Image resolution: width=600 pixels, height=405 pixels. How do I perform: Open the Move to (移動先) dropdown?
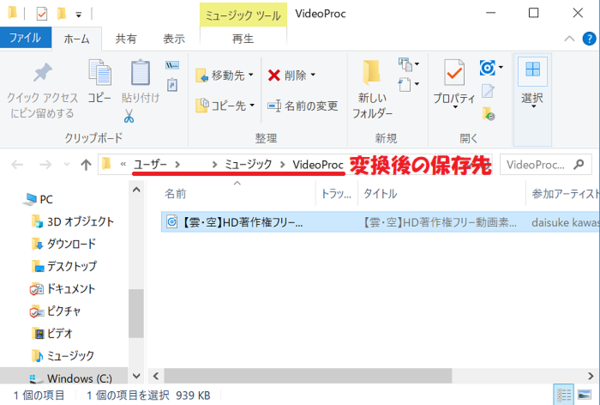click(225, 75)
